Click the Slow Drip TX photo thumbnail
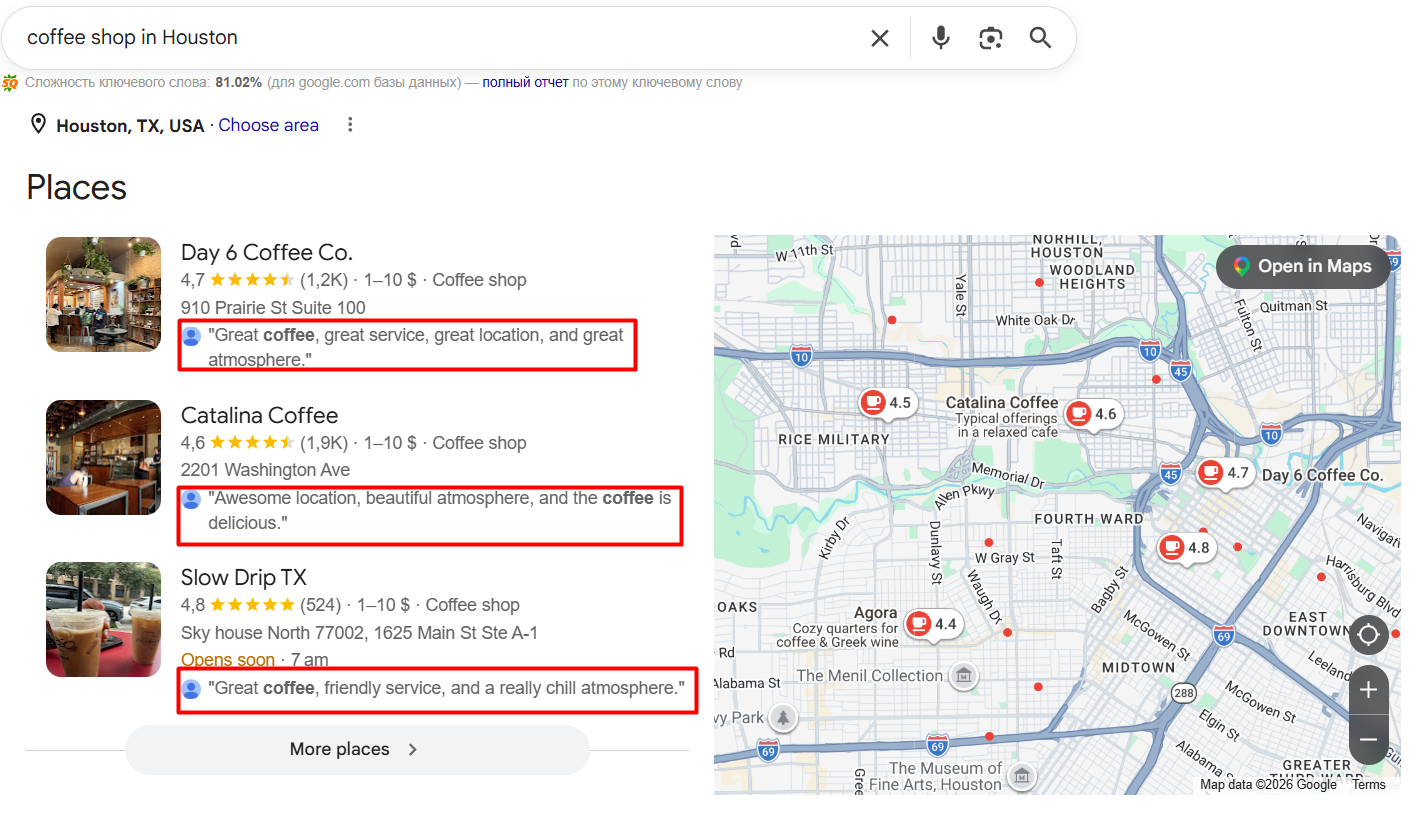1426x815 pixels. click(x=103, y=619)
